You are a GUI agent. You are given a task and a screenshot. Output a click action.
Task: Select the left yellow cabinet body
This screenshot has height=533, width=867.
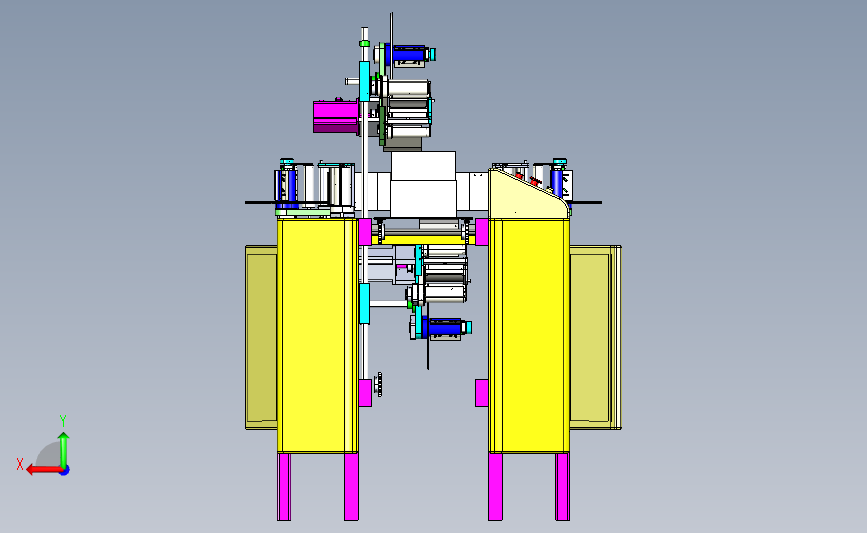click(x=318, y=335)
